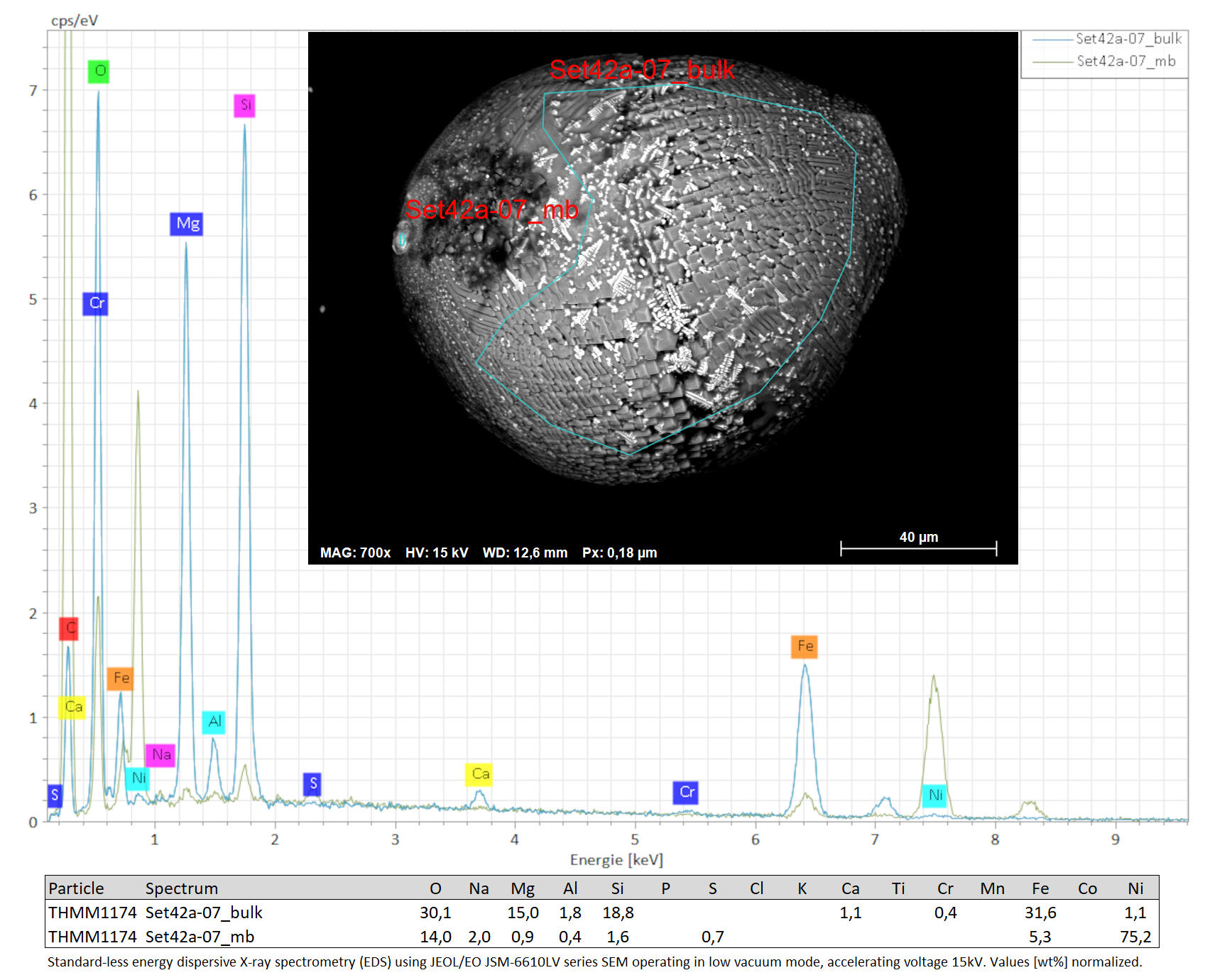The width and height of the screenshot is (1205, 980).
Task: Select the cyan Al peak label
Action: tap(214, 722)
